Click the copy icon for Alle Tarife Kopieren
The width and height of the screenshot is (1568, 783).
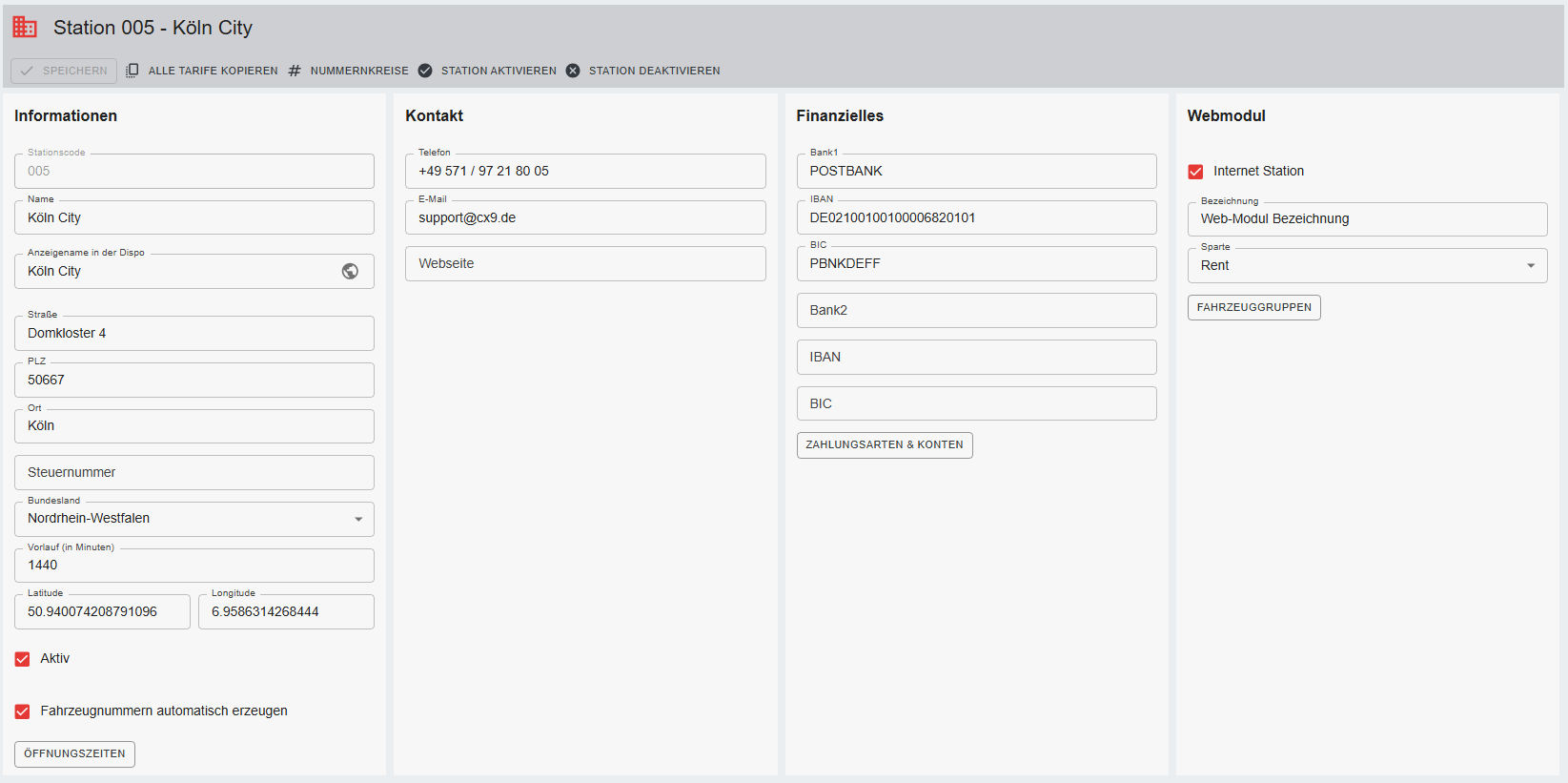pyautogui.click(x=132, y=71)
